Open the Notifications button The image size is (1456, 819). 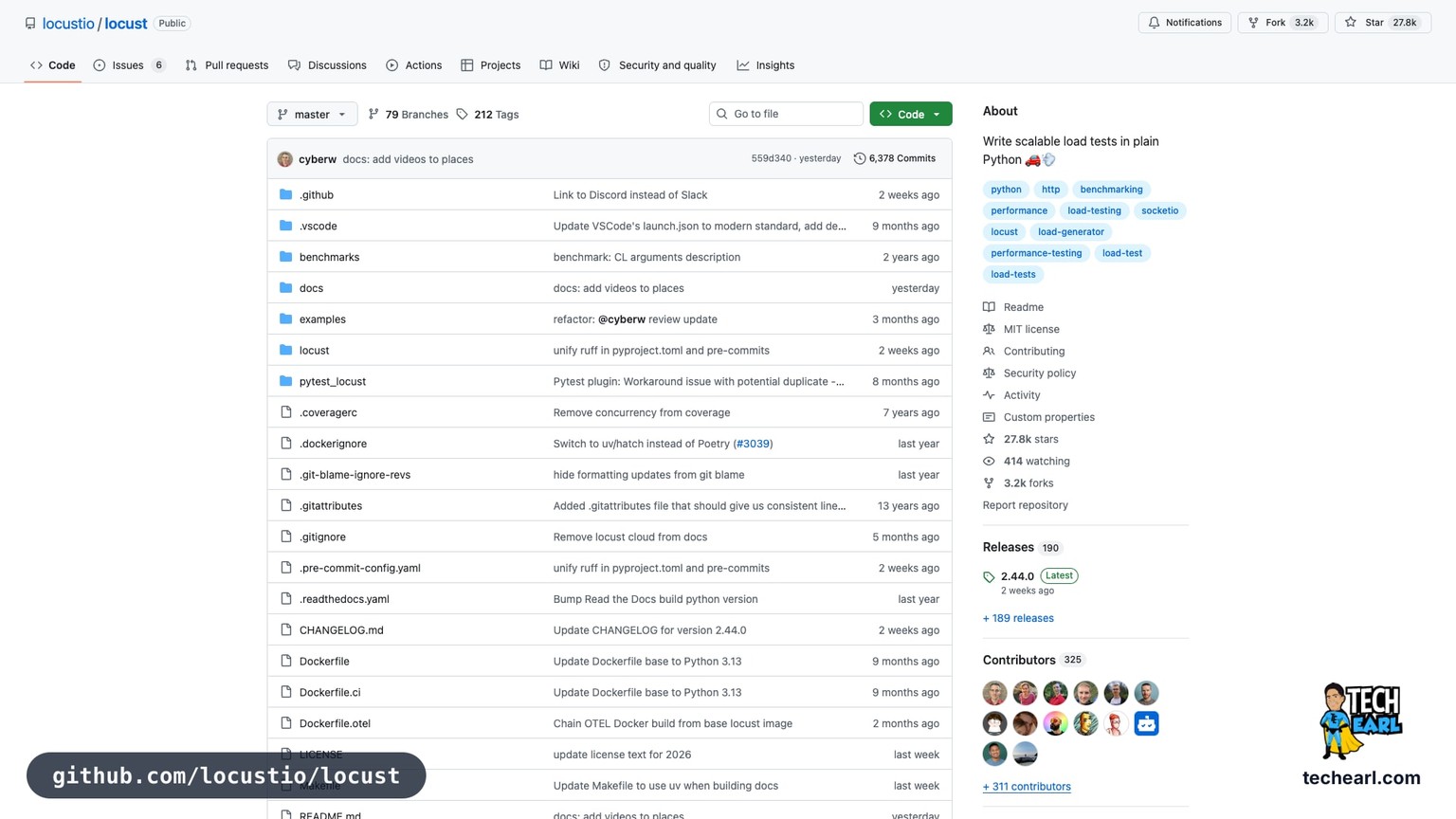pos(1185,23)
